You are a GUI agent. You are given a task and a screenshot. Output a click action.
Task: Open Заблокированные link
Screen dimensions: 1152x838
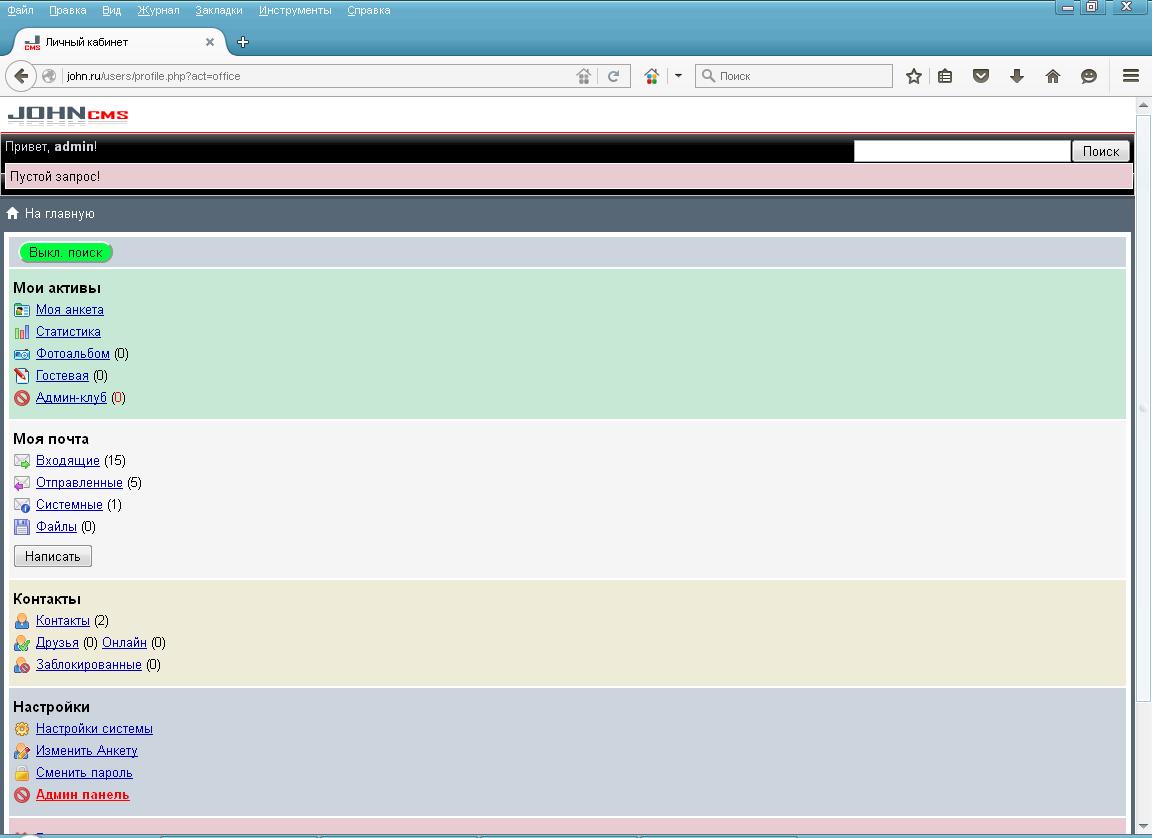coord(89,665)
